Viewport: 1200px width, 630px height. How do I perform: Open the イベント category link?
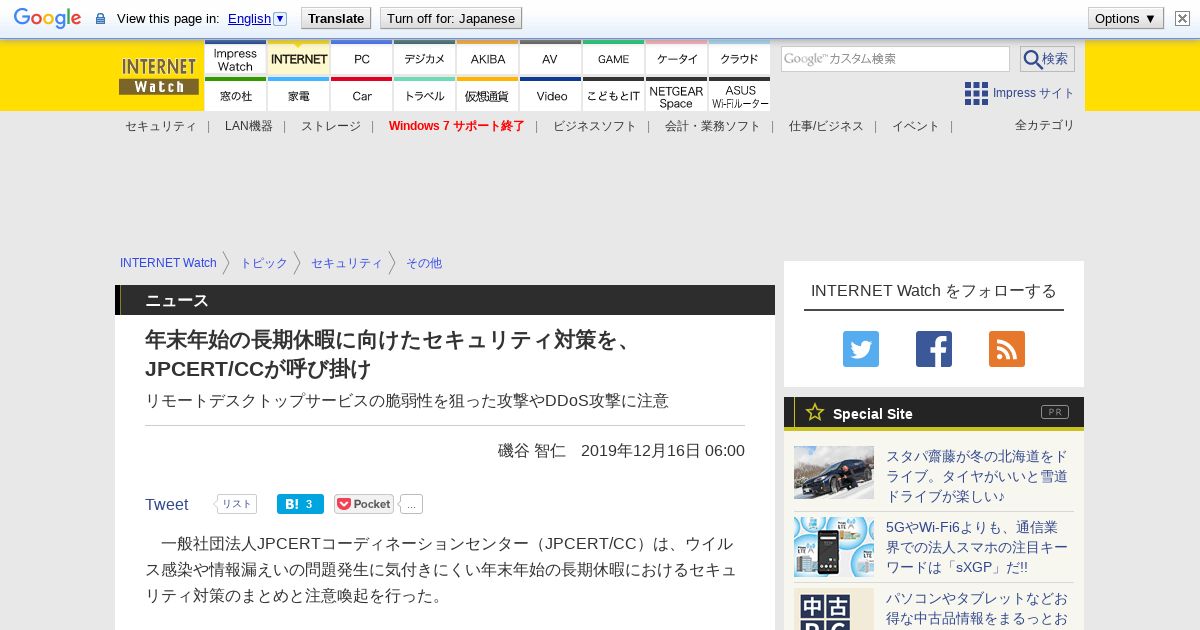click(x=915, y=126)
